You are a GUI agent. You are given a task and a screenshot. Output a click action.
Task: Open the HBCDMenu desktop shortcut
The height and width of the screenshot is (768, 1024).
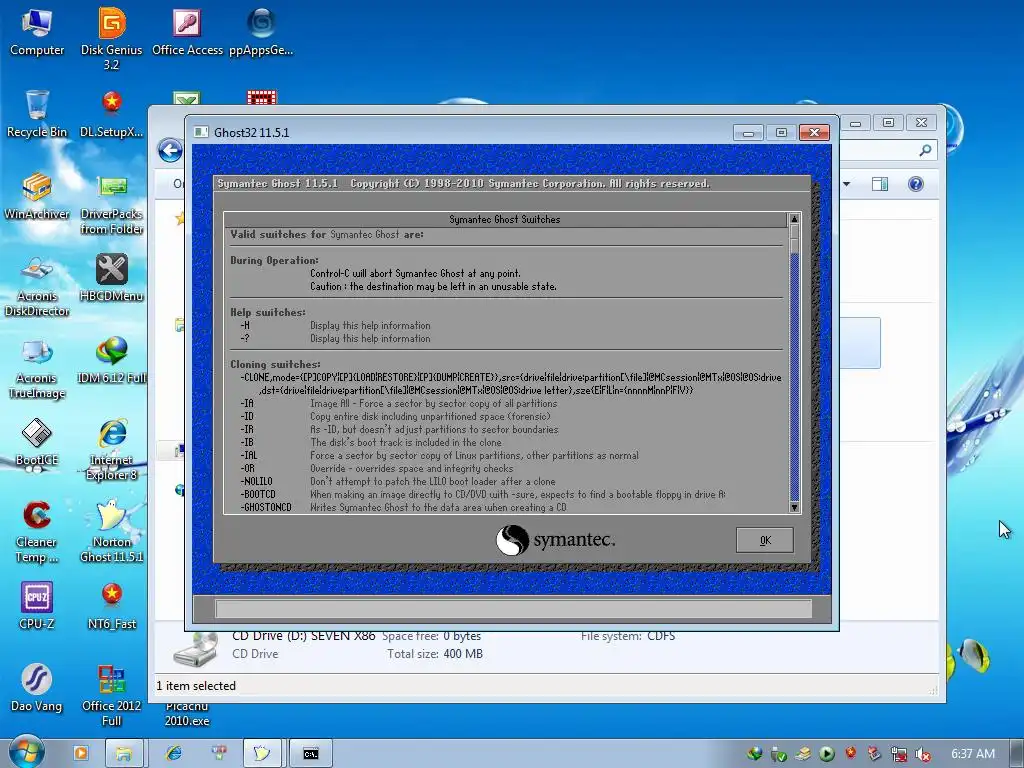click(112, 278)
